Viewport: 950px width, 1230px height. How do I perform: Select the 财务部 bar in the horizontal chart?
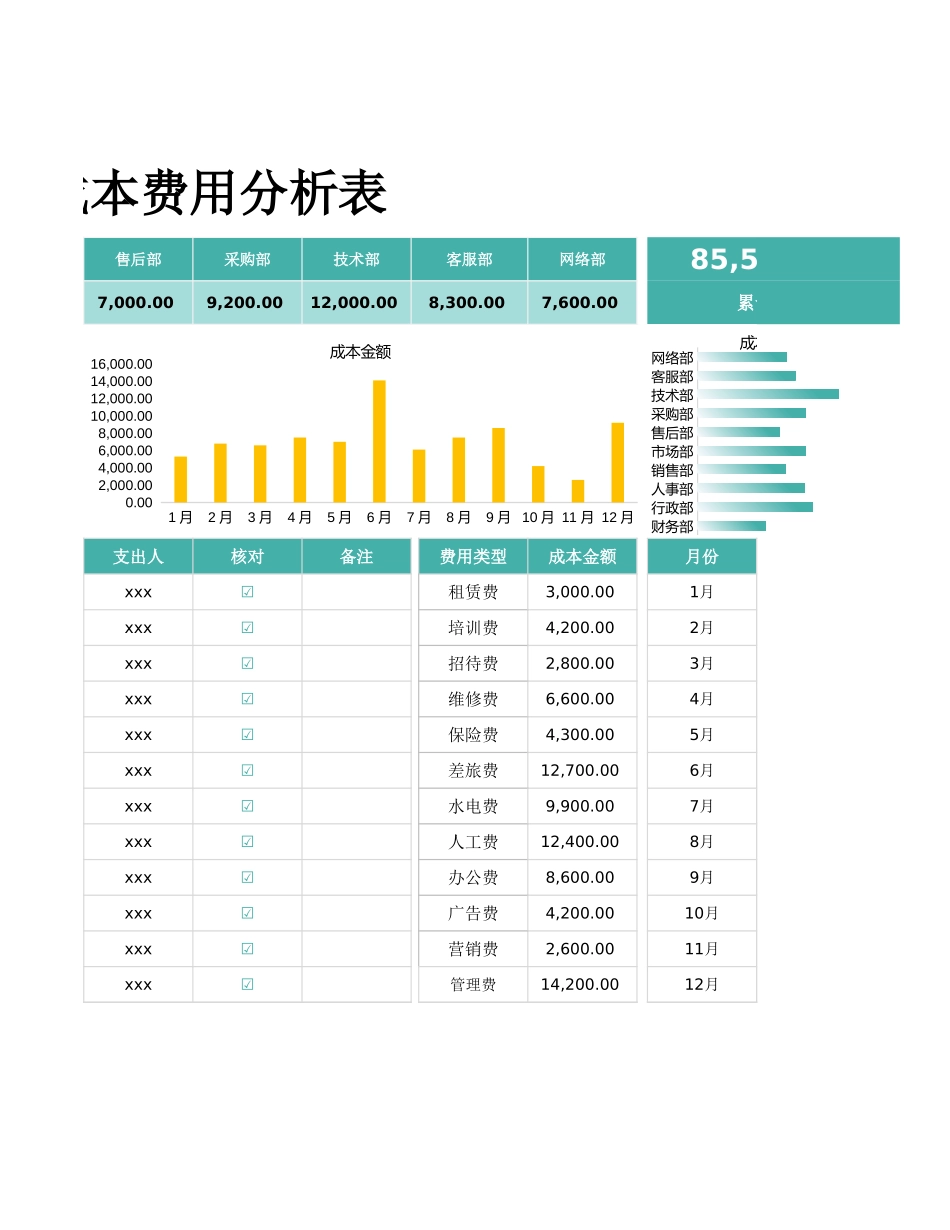(x=730, y=527)
